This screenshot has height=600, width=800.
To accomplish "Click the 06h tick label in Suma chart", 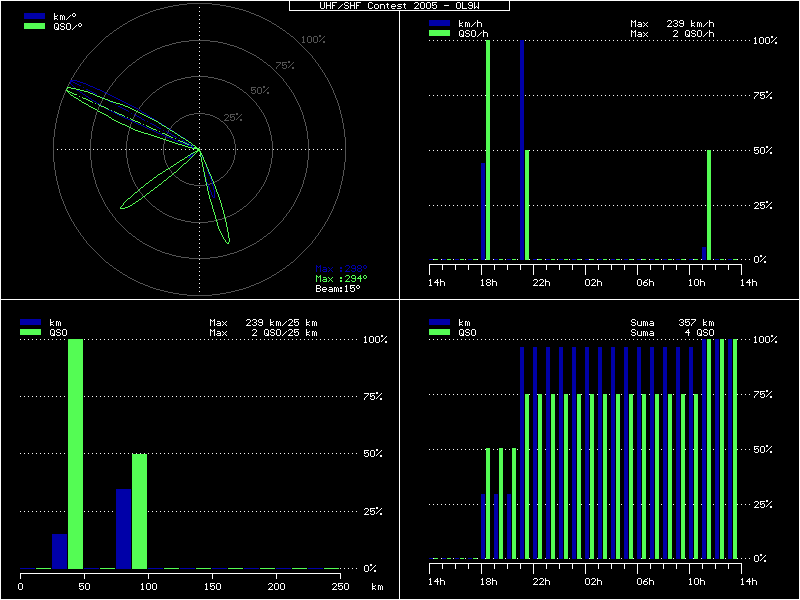I will [645, 582].
